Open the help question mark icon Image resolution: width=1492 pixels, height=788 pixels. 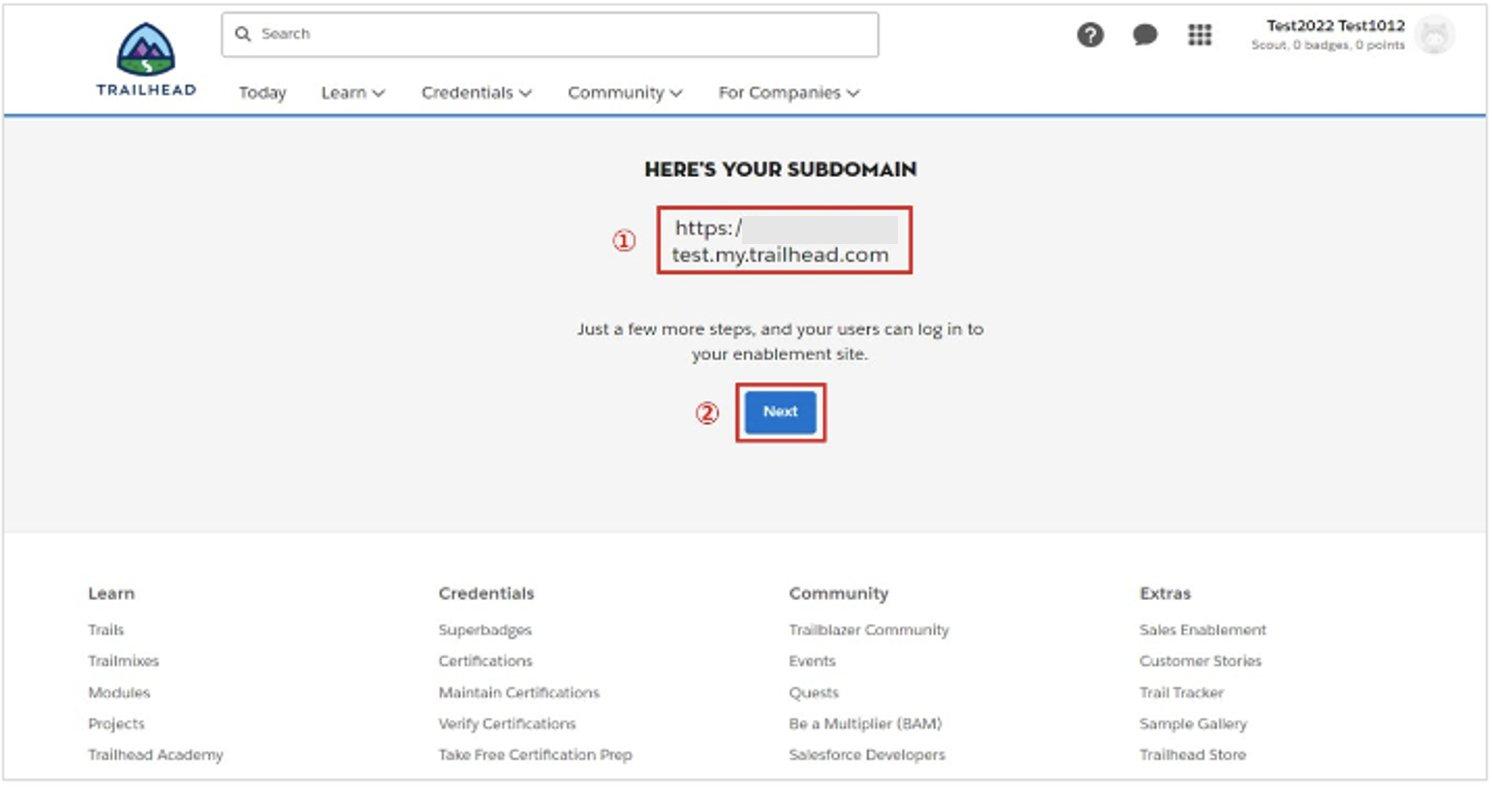1090,35
